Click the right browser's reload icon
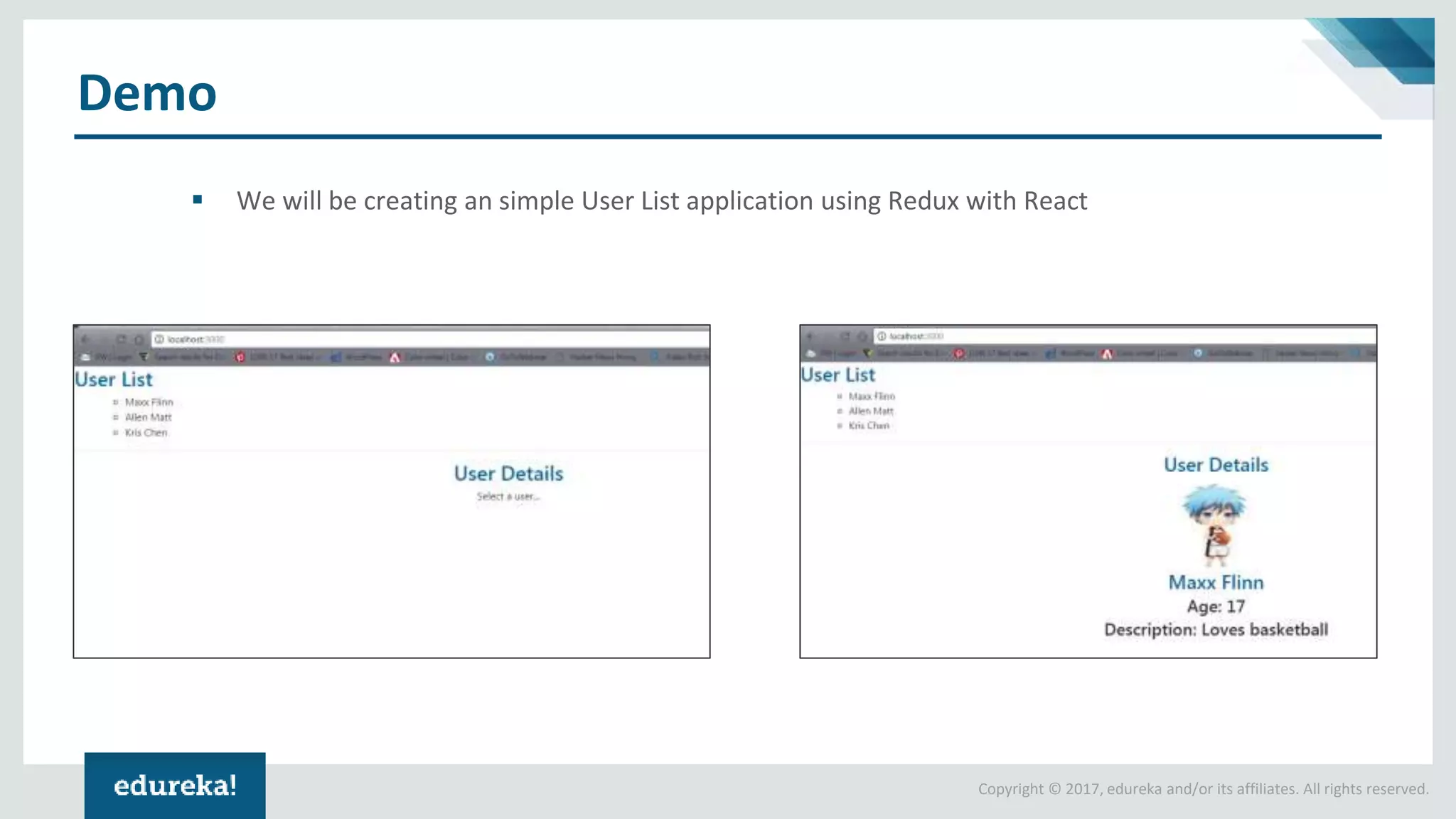The image size is (1456, 819). [x=845, y=336]
